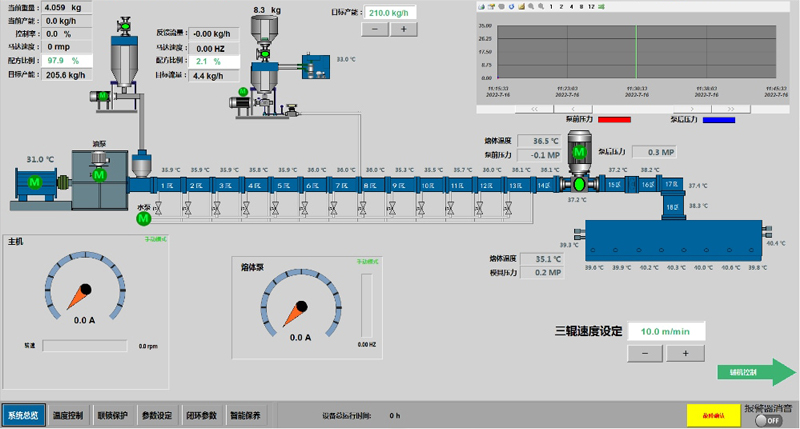This screenshot has height=429, width=800.
Task: Toggle 手动模式 label in 主机 panel
Action: tap(156, 239)
